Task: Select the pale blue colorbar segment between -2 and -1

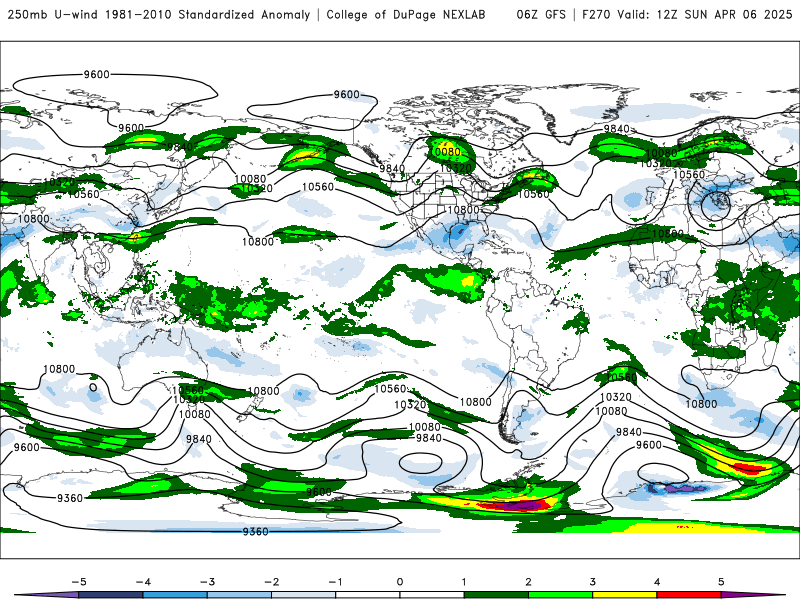Action: [304, 595]
